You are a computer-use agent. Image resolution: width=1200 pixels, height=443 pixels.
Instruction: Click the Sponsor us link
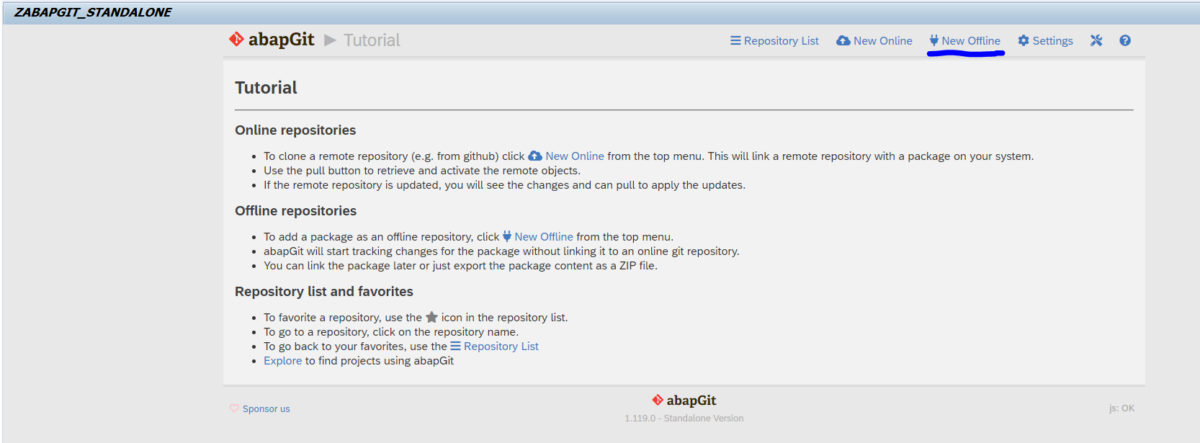[x=266, y=409]
